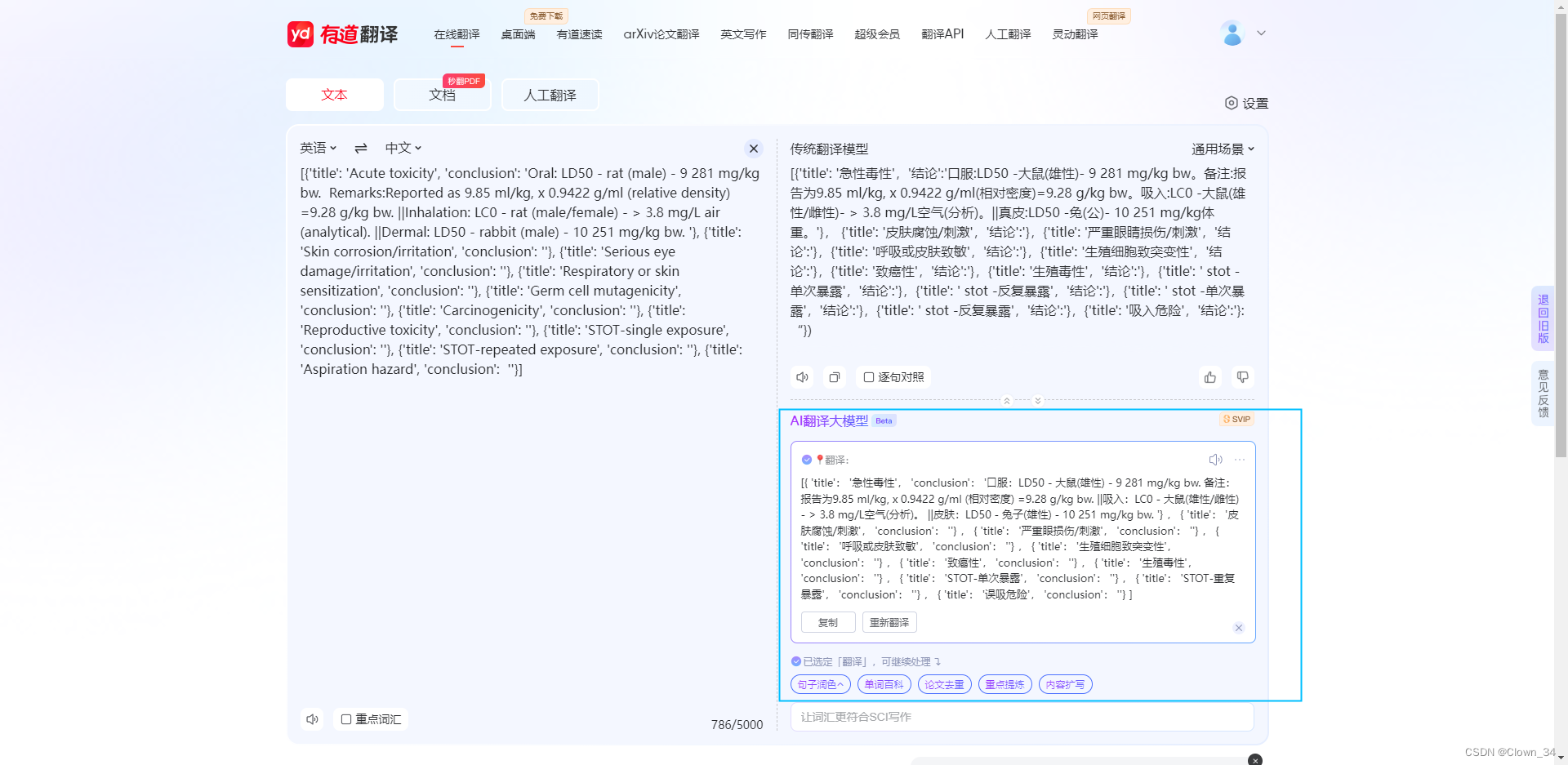Enable the 重点词汇 key vocabulary checkbox

point(346,719)
